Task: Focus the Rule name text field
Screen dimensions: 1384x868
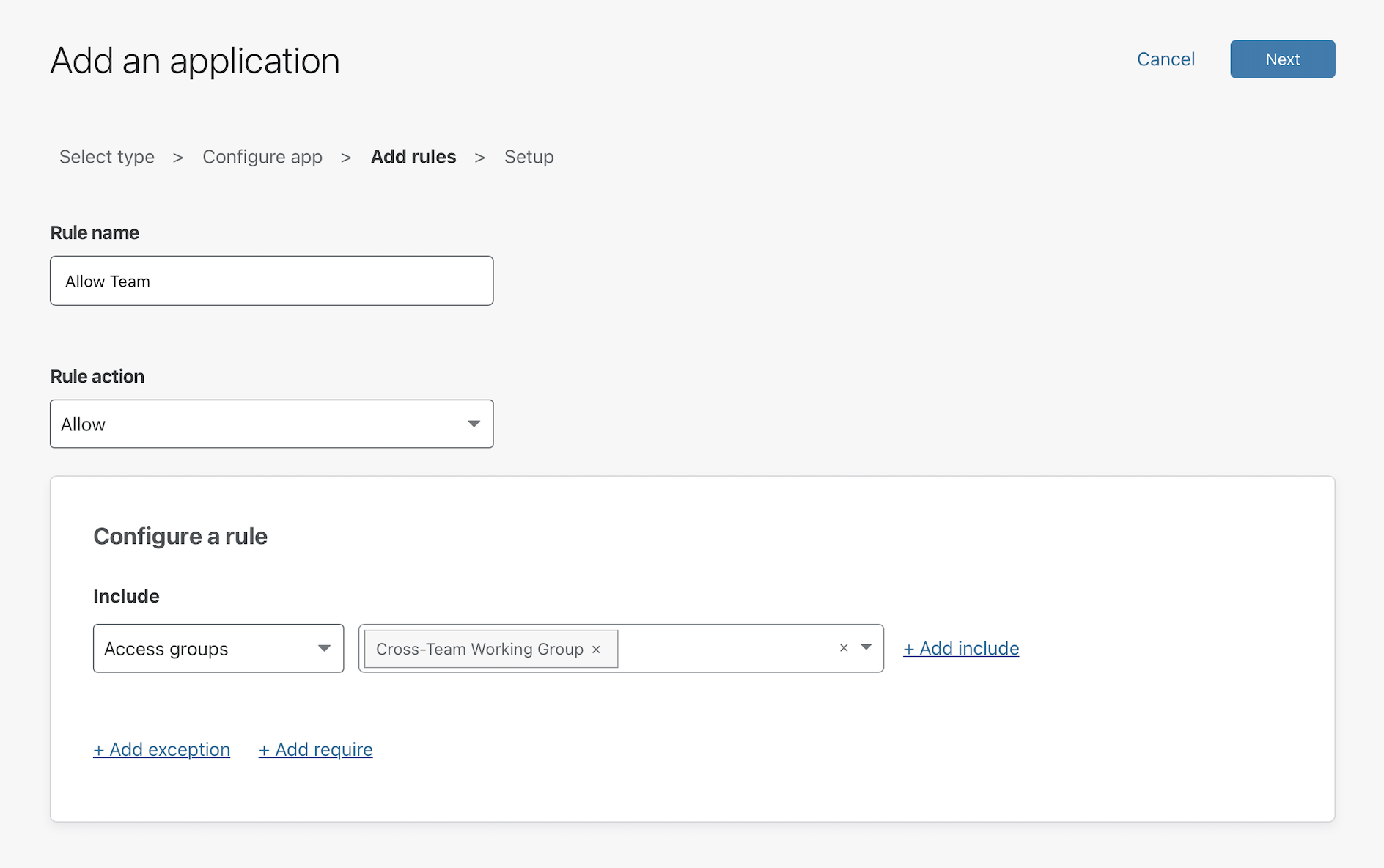Action: click(x=271, y=282)
